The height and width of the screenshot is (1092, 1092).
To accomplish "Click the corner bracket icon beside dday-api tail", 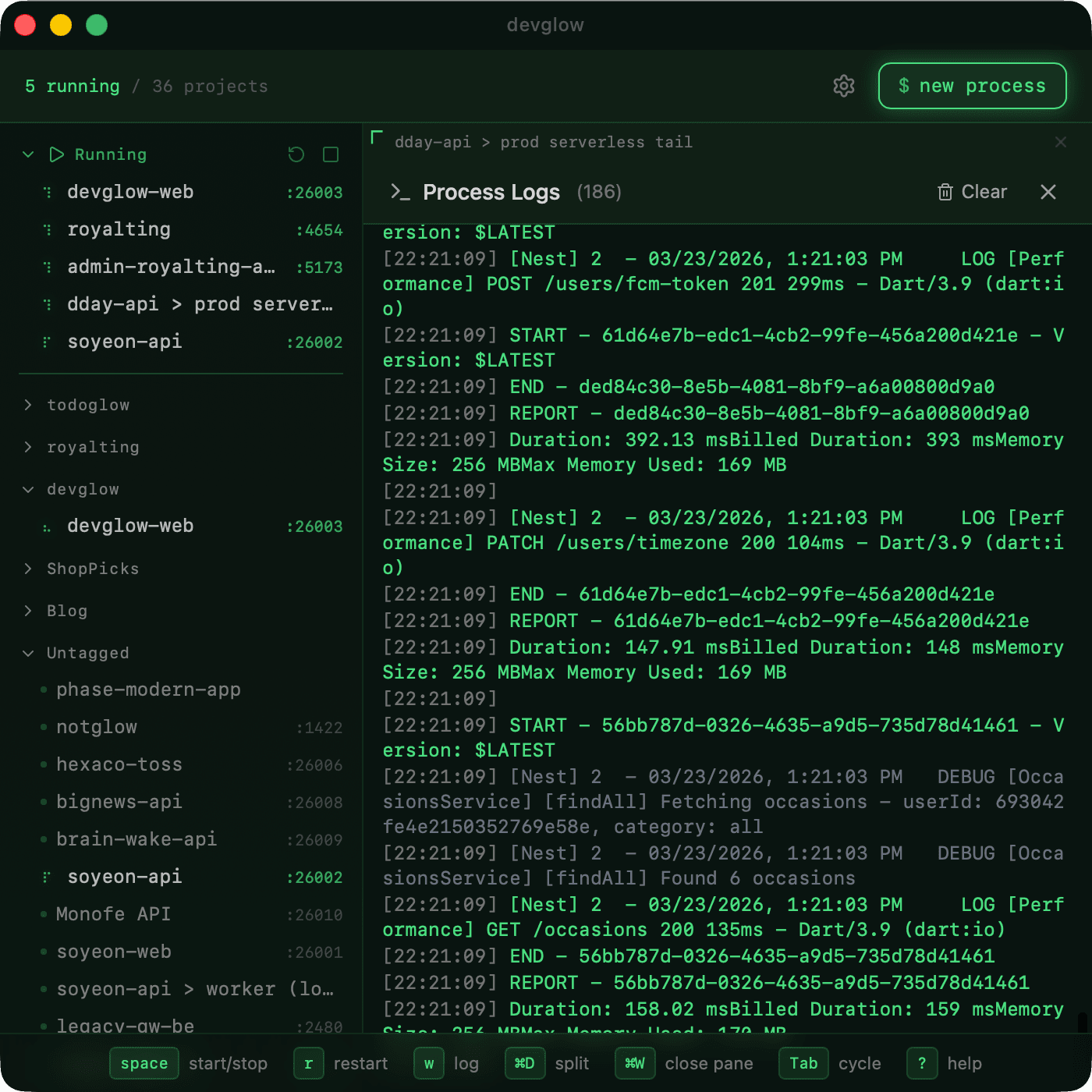I will point(378,136).
